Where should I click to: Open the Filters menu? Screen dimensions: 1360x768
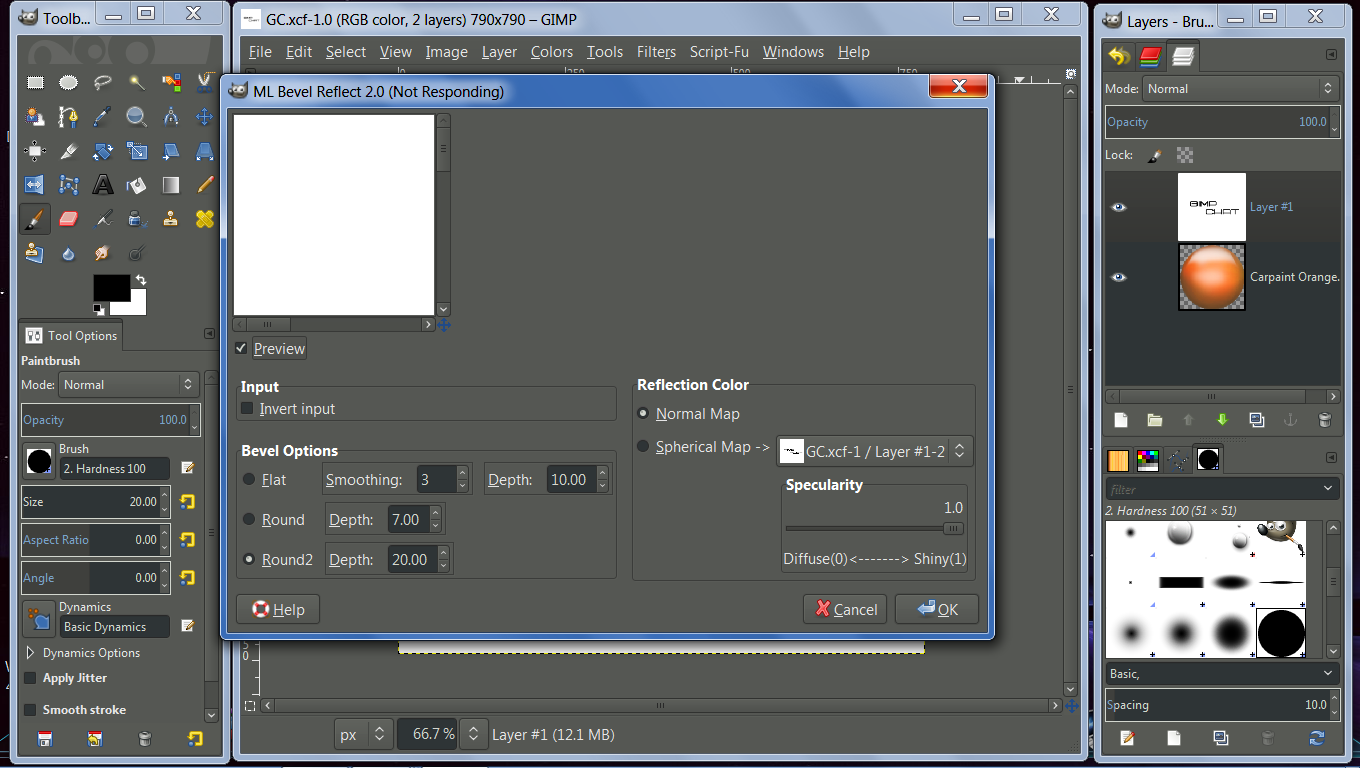click(656, 52)
